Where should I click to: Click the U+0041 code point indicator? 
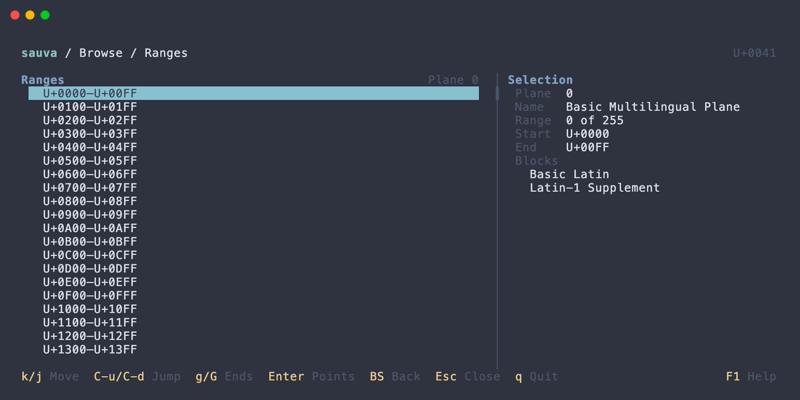point(755,53)
